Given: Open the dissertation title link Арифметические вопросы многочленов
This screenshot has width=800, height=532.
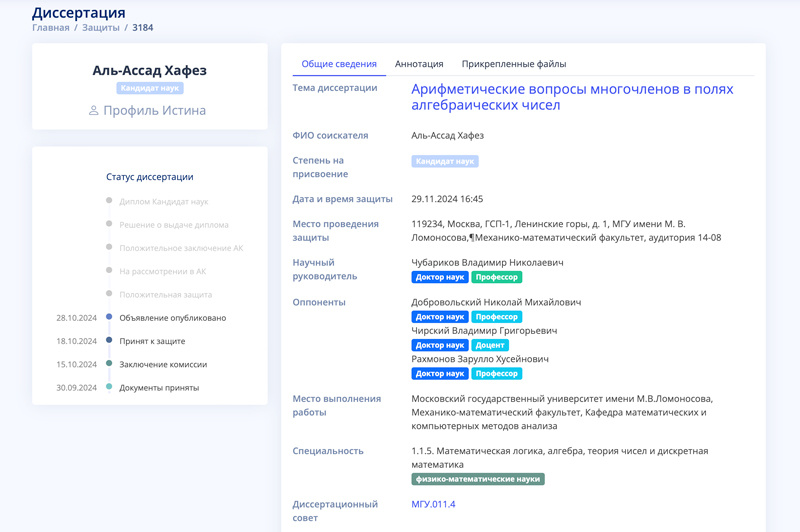Looking at the screenshot, I should 572,97.
